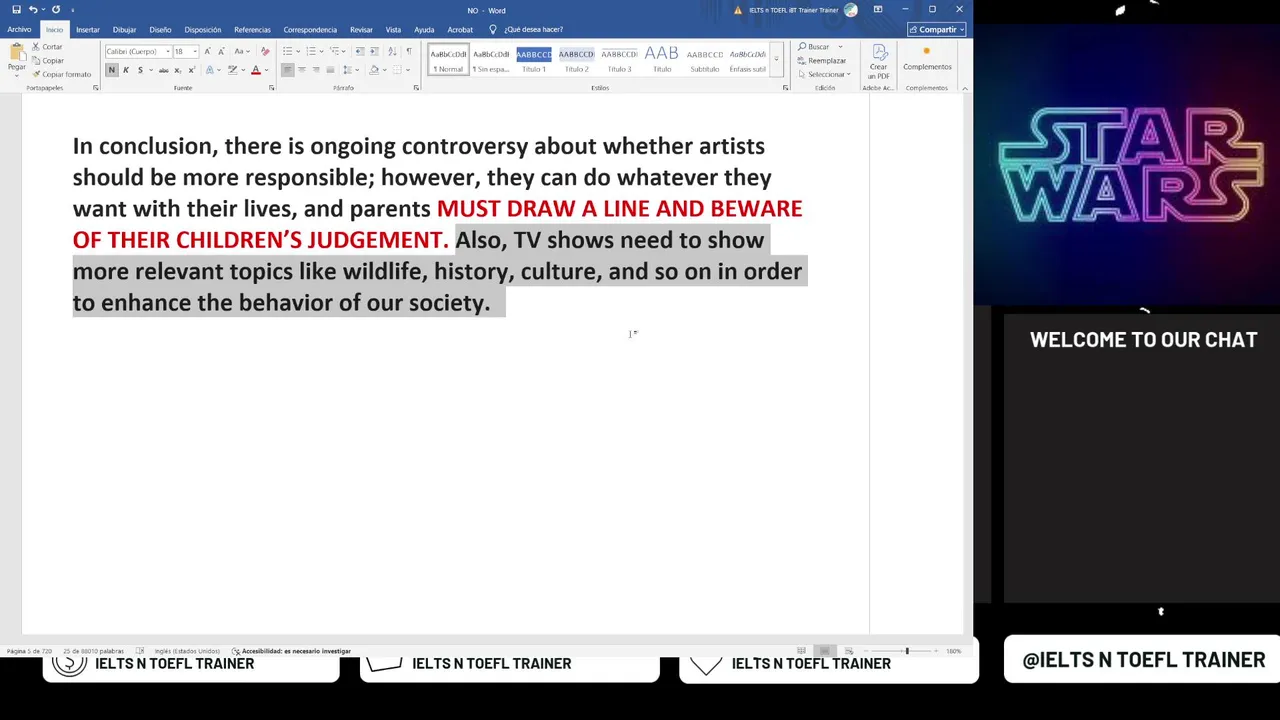
Task: Open Complementos add-ins
Action: point(927,59)
